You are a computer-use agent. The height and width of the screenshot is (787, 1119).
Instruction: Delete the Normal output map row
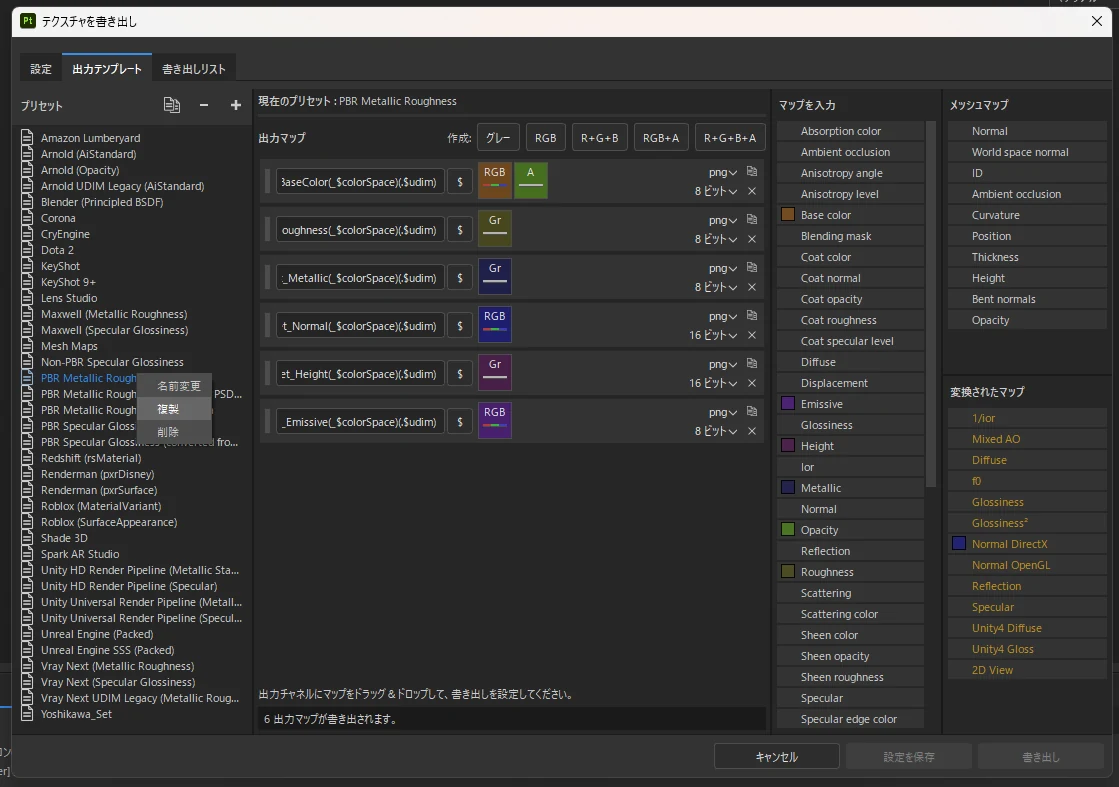(x=751, y=335)
